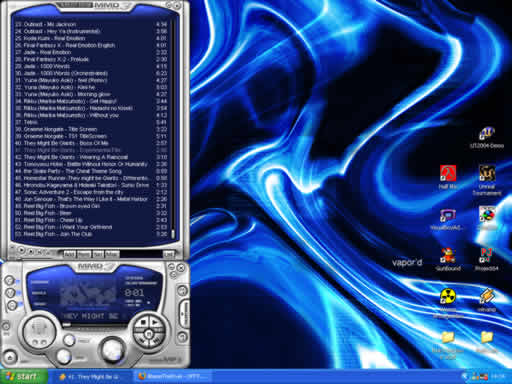Click the playlist Misc button

112,254
